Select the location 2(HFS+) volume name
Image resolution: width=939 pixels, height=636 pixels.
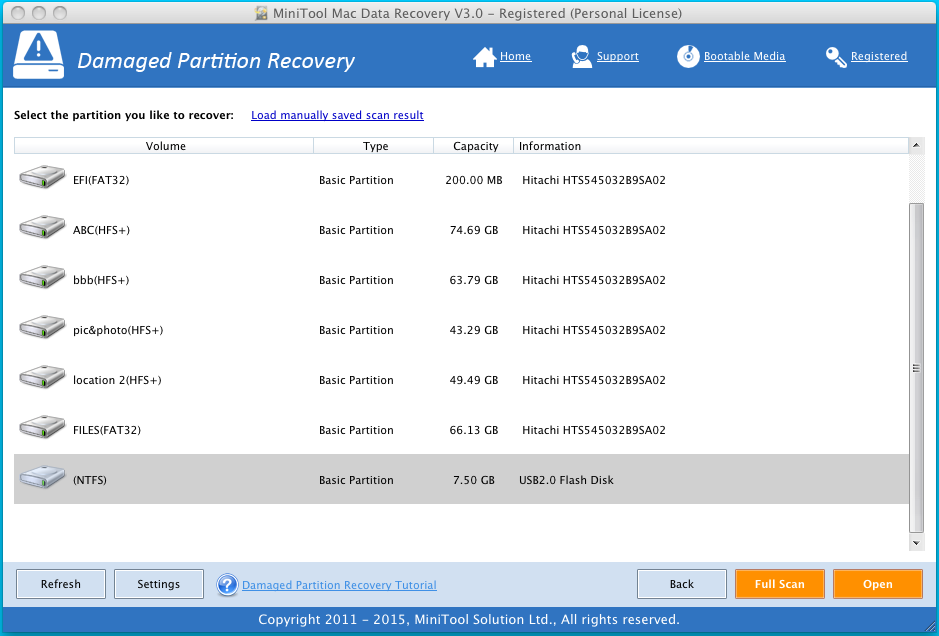[117, 380]
